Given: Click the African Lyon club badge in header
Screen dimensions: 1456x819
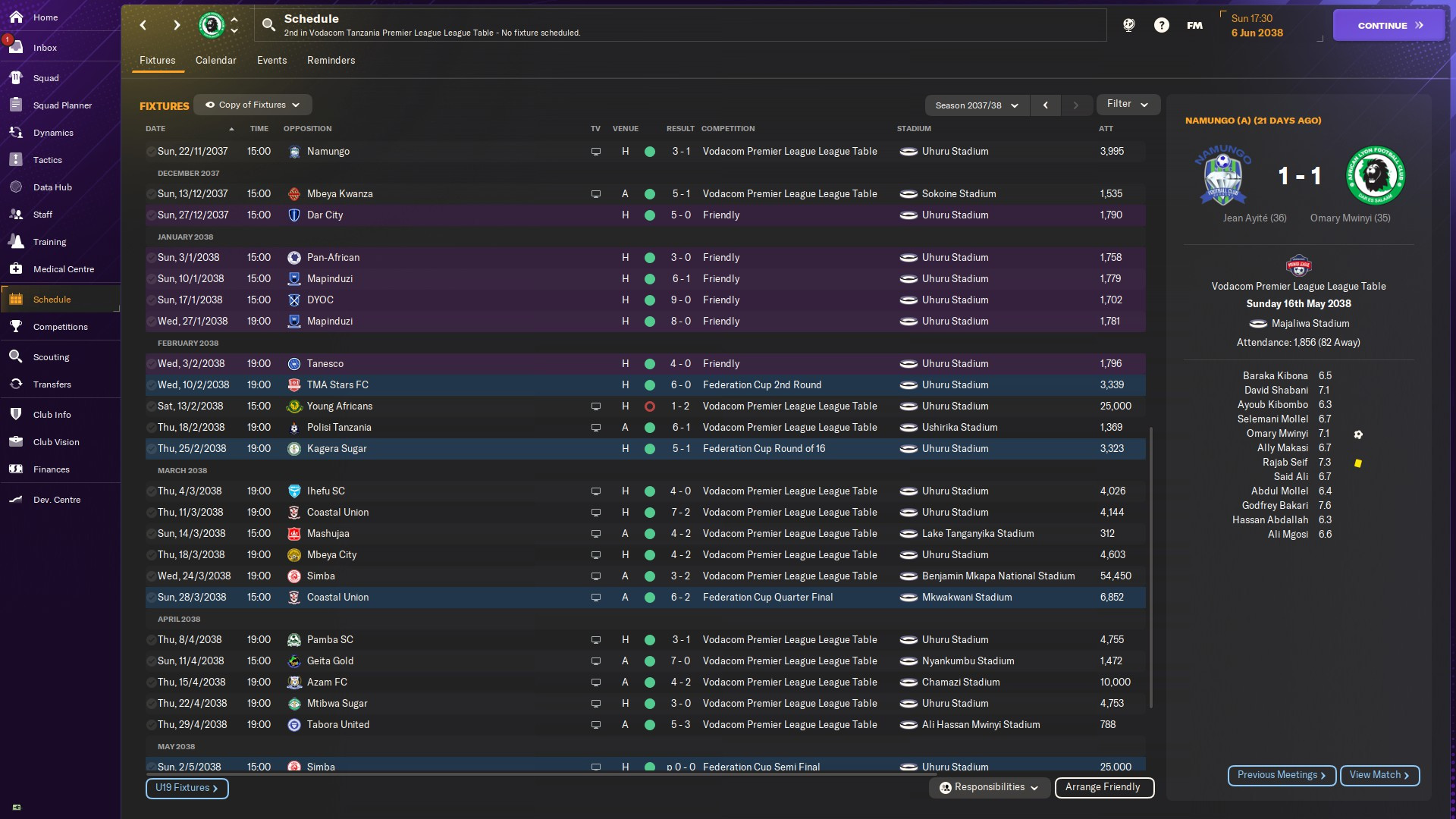Looking at the screenshot, I should 212,25.
